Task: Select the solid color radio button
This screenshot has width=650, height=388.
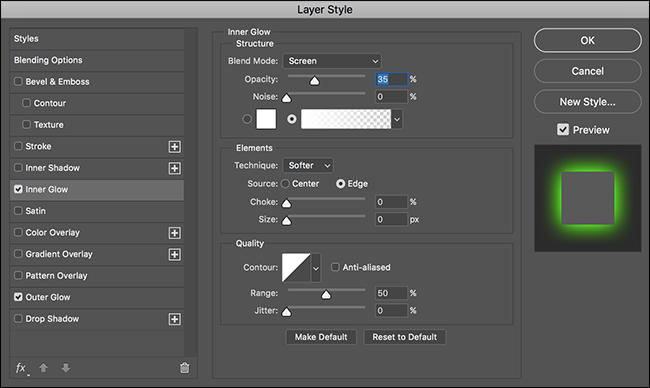Action: (247, 119)
